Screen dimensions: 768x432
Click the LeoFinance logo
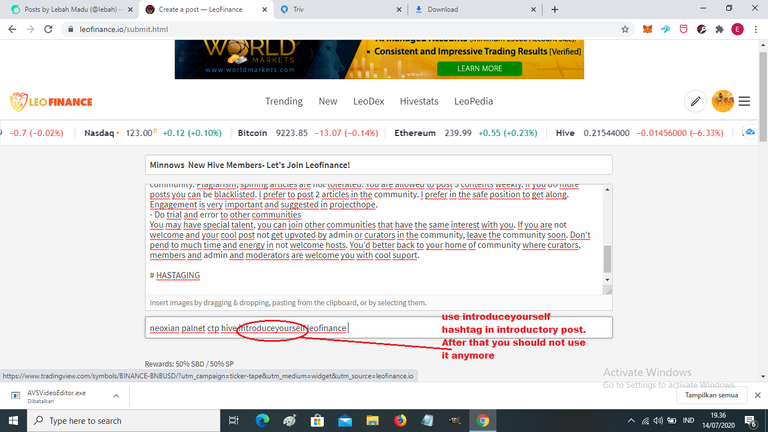point(51,102)
